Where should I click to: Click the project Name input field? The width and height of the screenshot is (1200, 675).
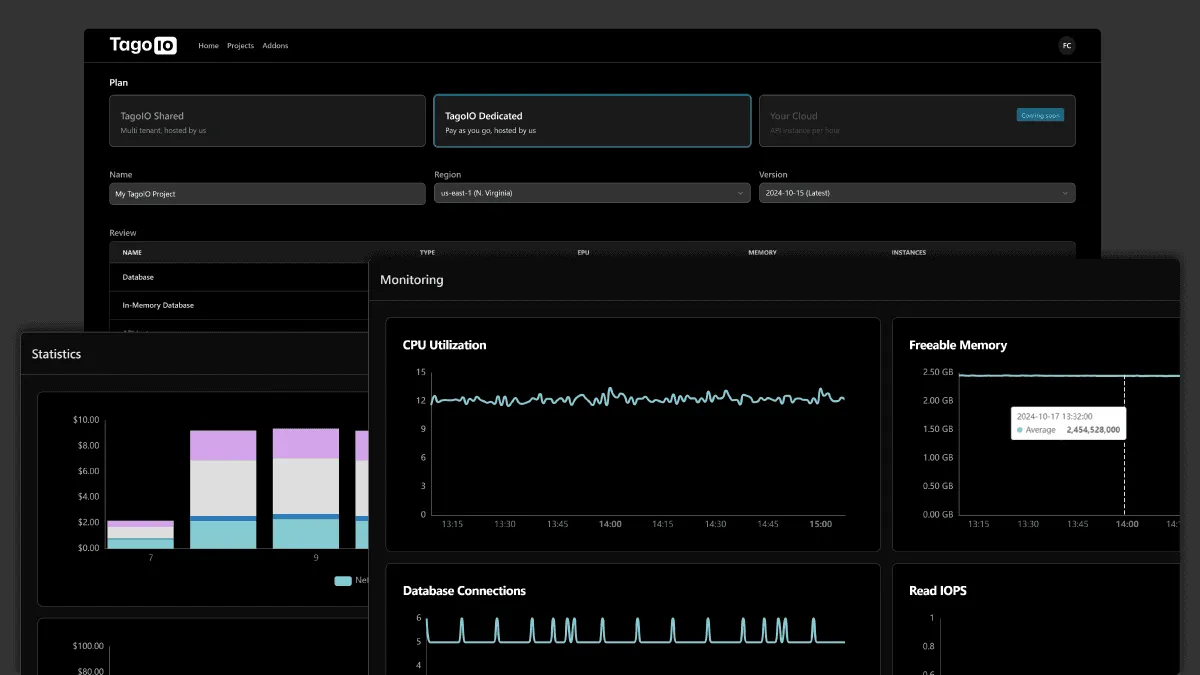point(267,193)
